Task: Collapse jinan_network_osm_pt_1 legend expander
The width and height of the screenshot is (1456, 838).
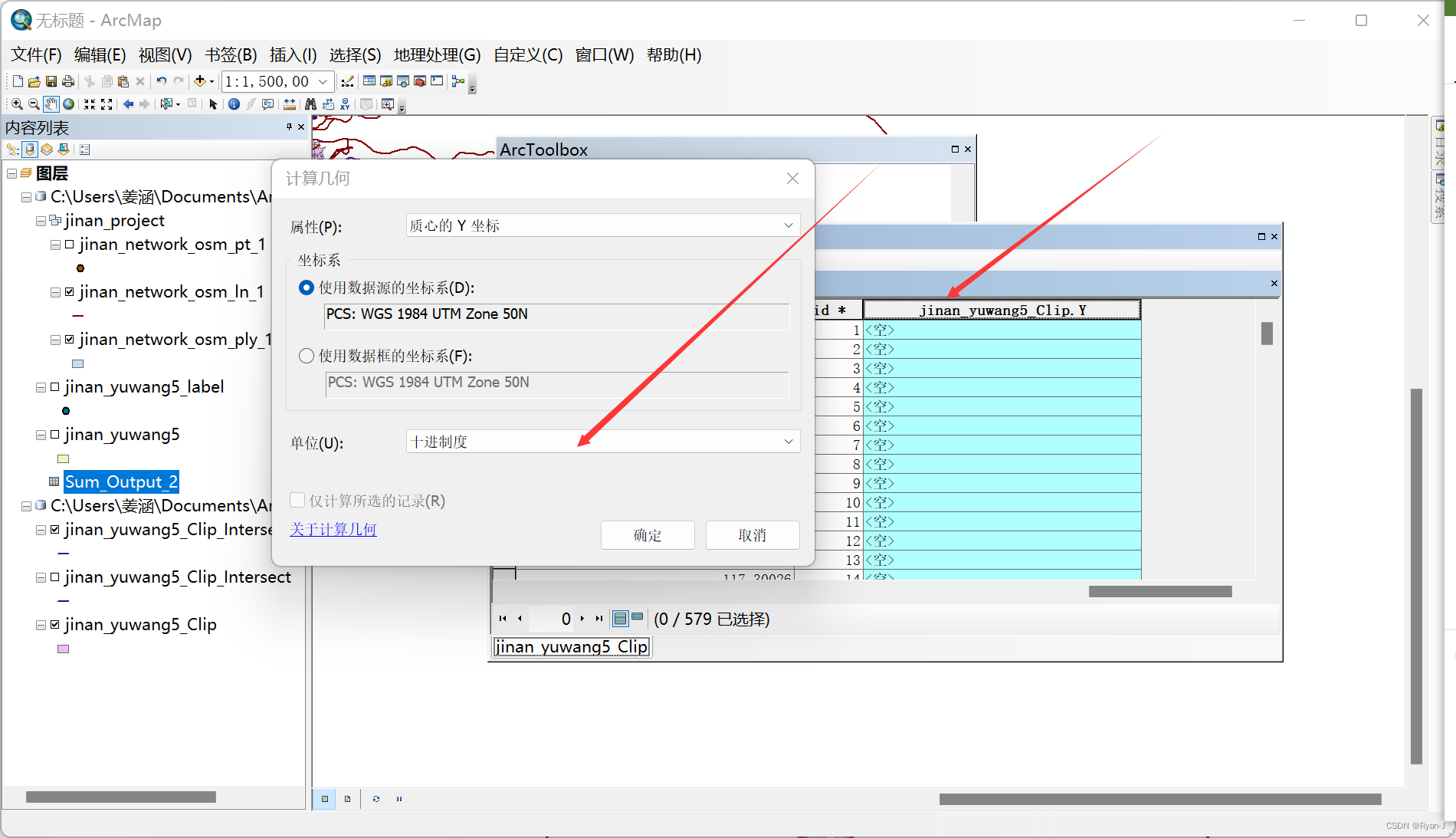Action: tap(55, 245)
